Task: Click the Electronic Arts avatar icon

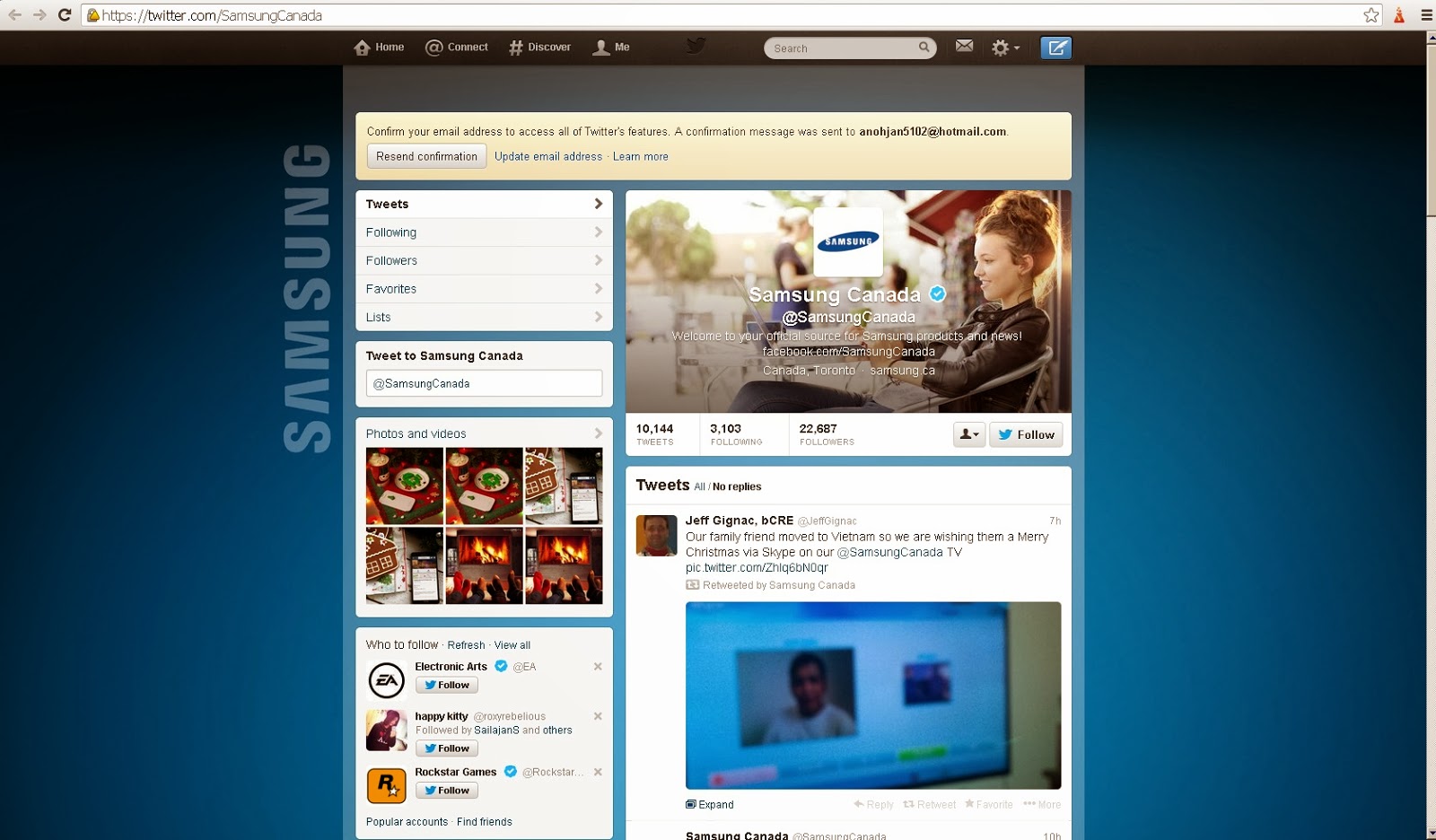Action: 387,680
